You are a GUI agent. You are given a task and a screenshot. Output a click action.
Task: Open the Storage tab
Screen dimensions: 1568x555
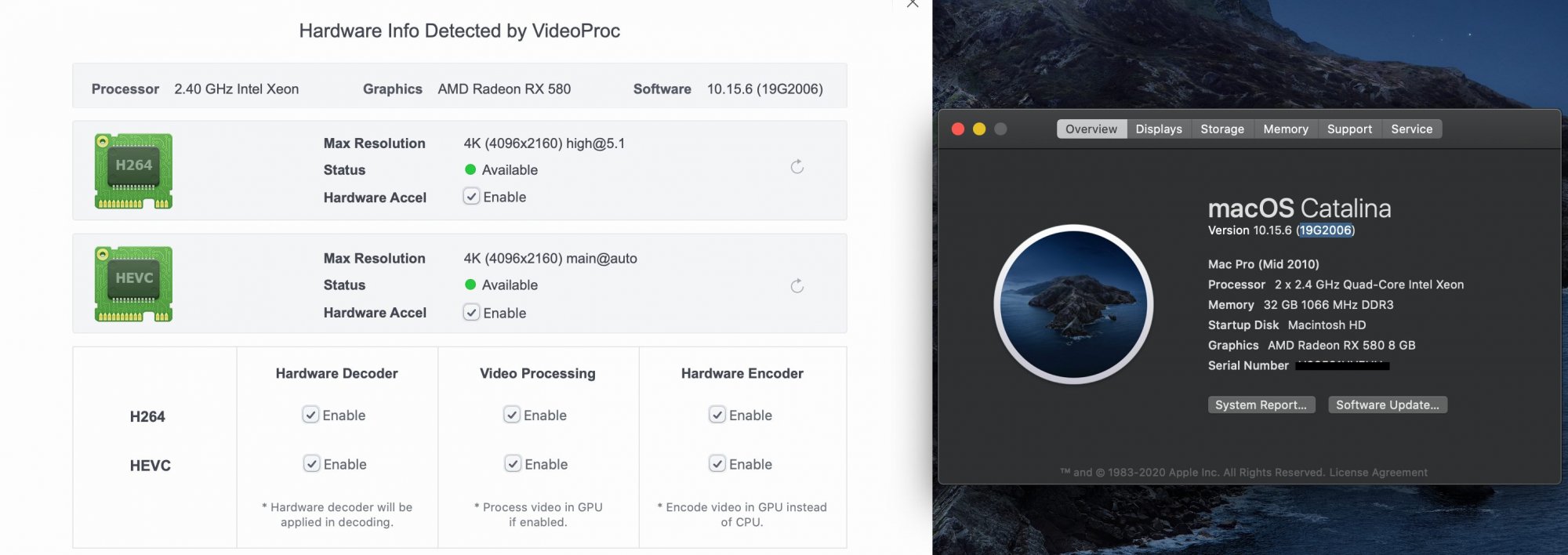click(1222, 129)
